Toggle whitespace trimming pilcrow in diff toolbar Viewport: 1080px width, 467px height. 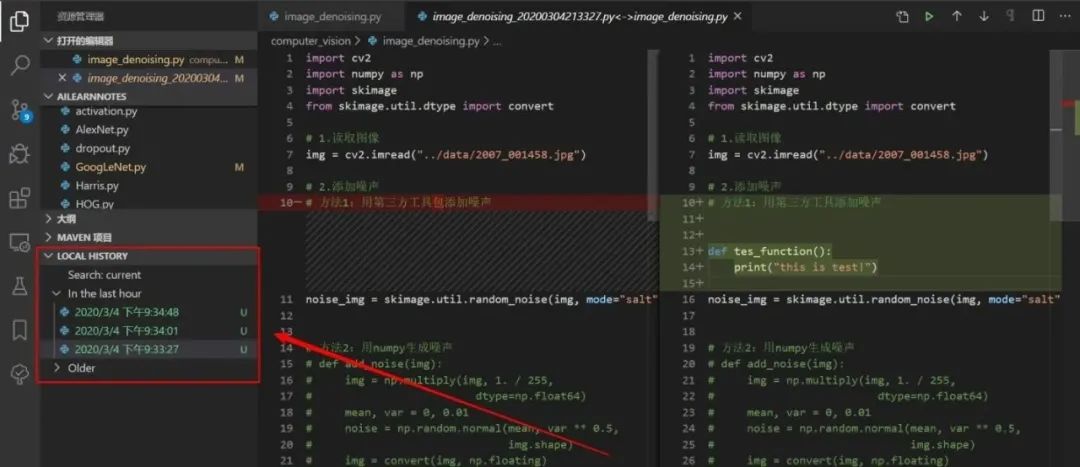point(1010,17)
